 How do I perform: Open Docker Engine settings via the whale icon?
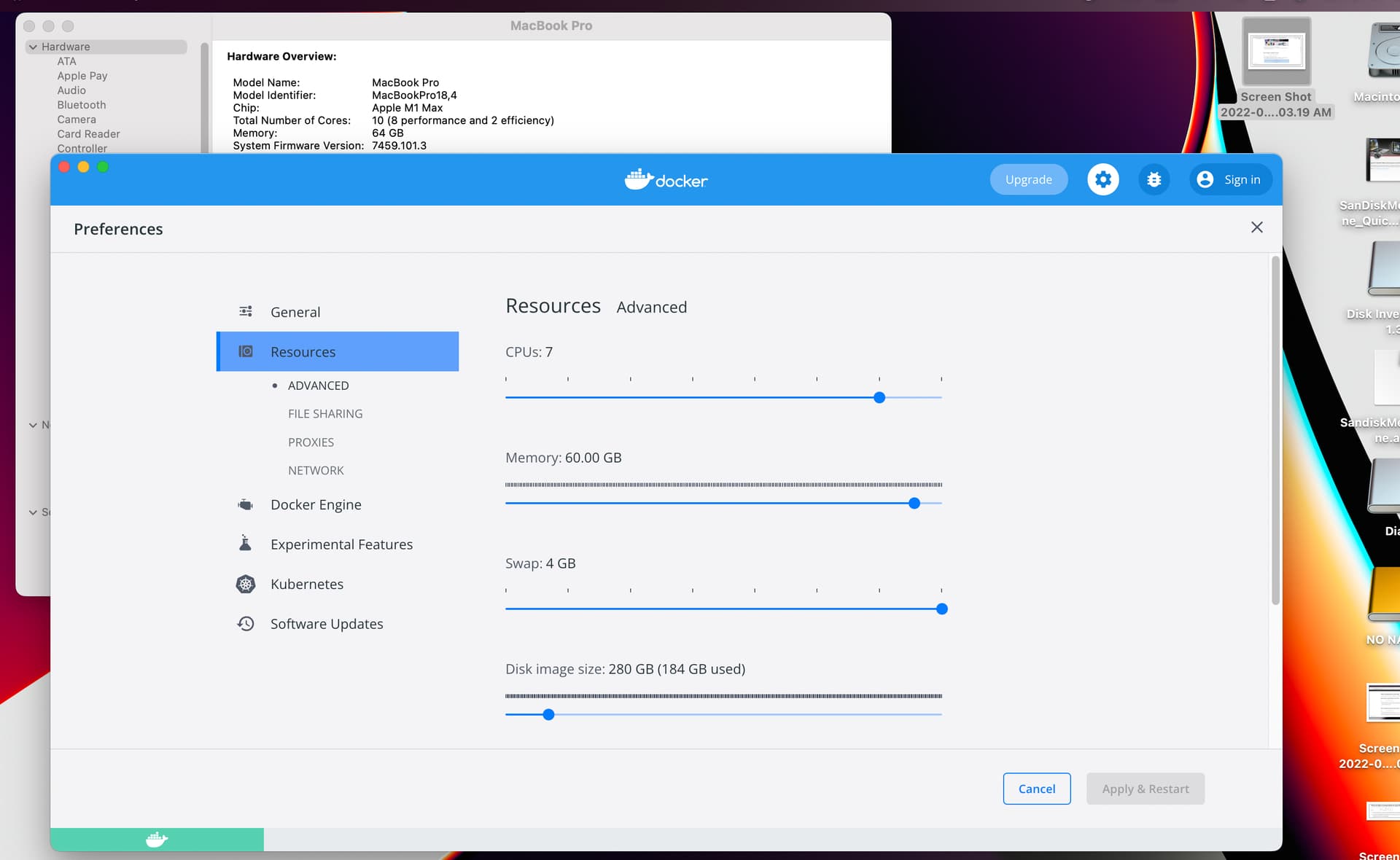pyautogui.click(x=245, y=504)
